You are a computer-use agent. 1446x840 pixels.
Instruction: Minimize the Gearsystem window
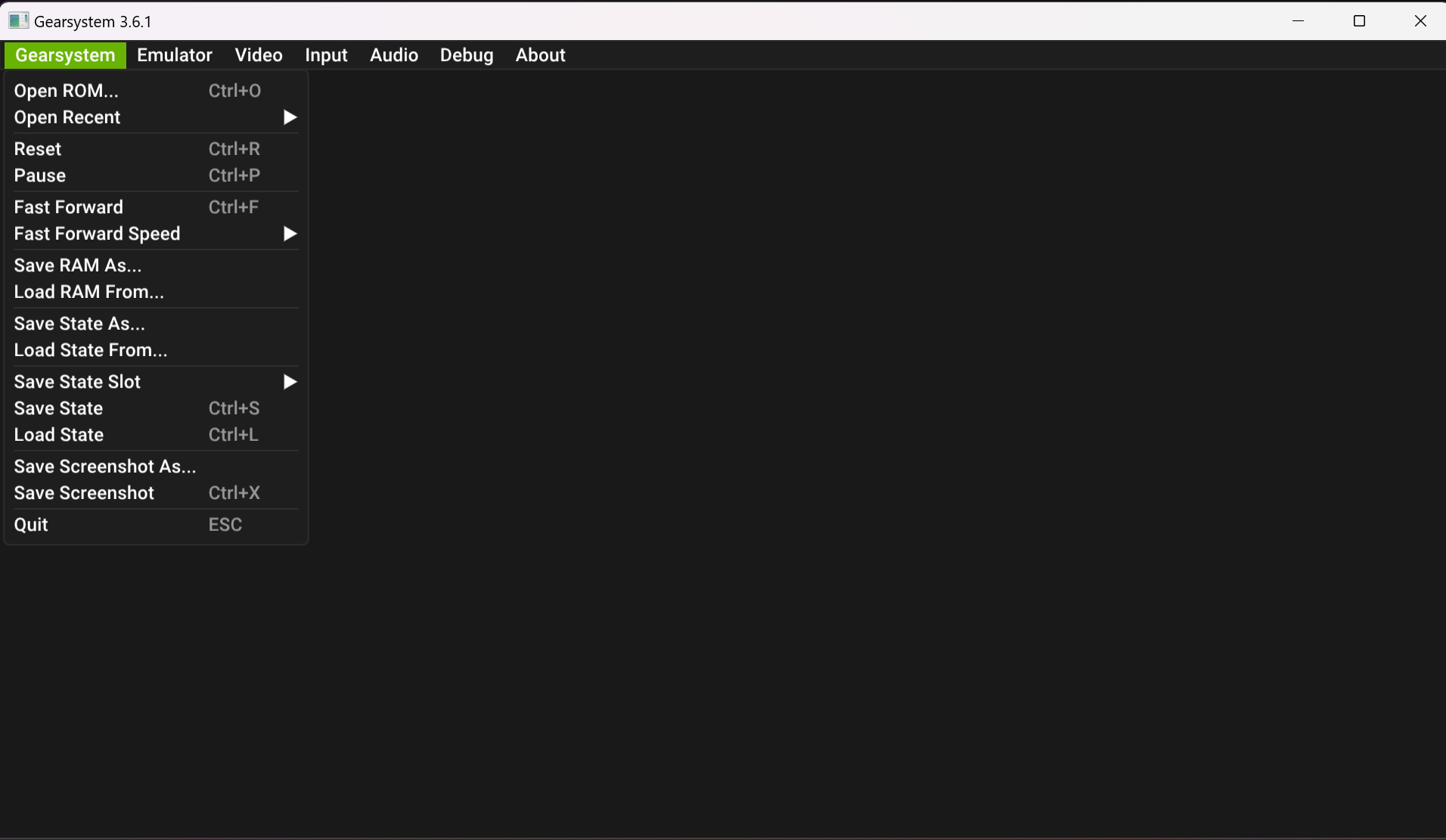[1299, 21]
